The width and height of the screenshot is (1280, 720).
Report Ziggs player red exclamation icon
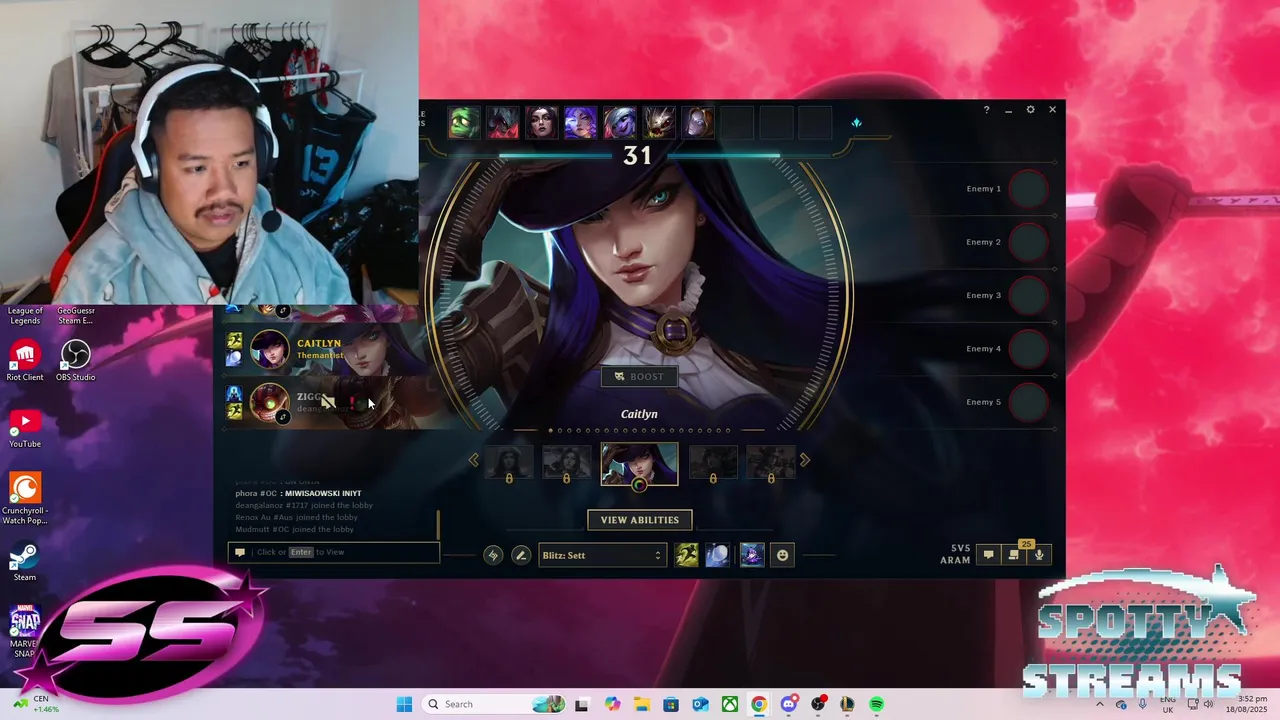point(352,403)
